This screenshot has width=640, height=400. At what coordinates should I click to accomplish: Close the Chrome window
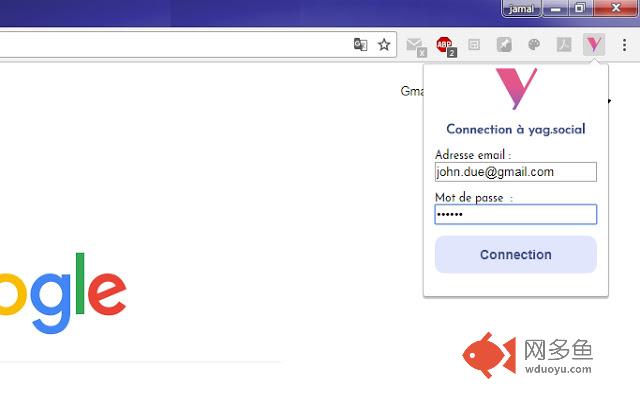pyautogui.click(x=616, y=8)
